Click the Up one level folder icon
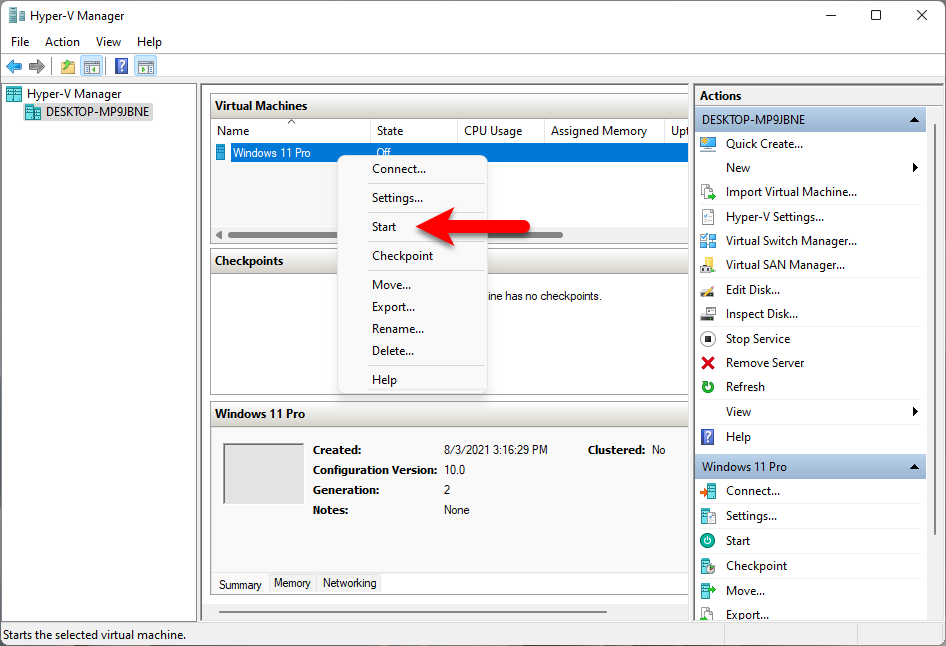The width and height of the screenshot is (946, 646). (x=68, y=66)
